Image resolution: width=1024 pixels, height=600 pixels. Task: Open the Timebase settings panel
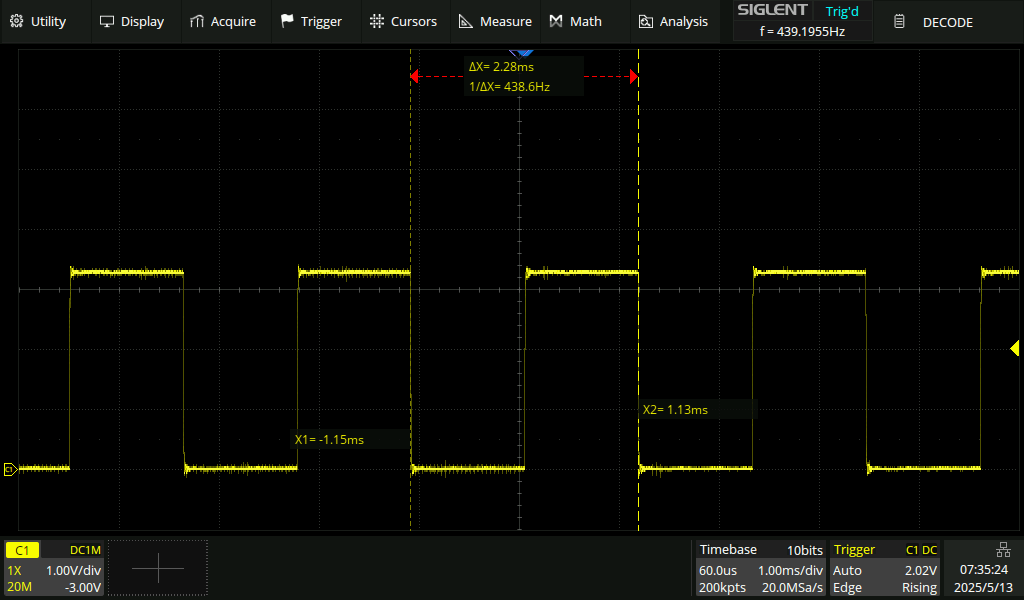click(x=761, y=568)
